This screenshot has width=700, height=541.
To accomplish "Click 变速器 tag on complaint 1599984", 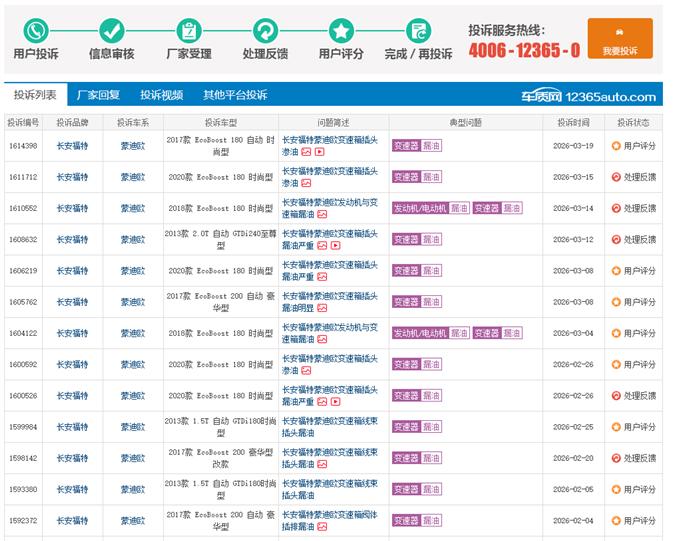I will pos(406,427).
